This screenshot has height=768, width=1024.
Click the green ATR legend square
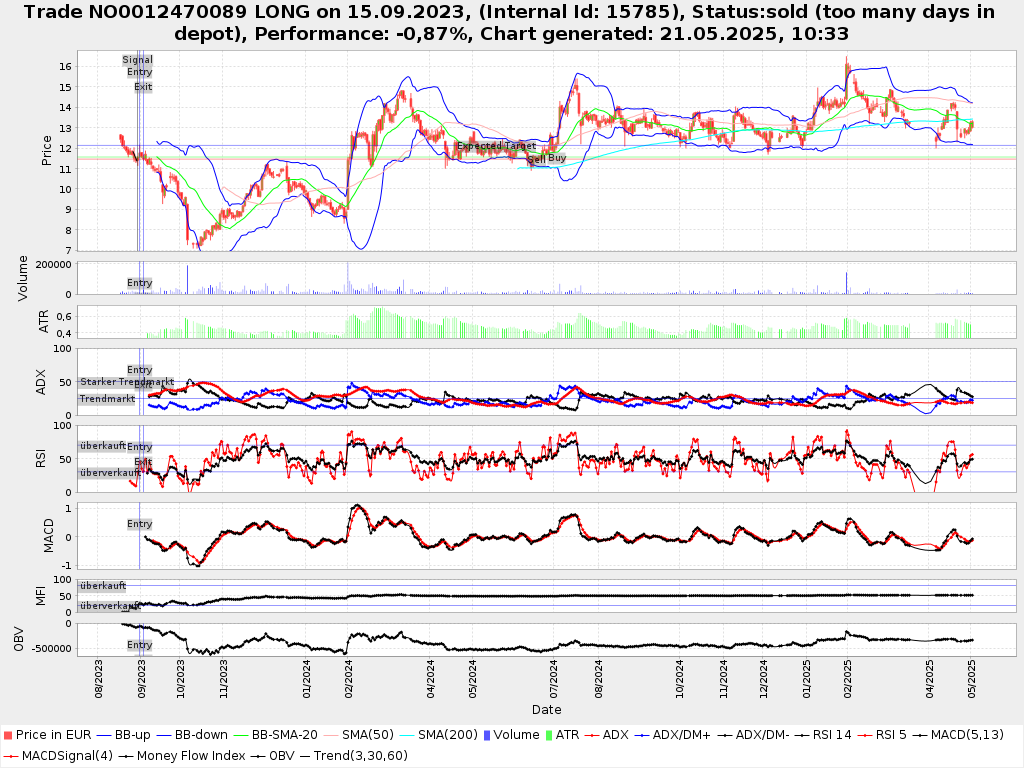[547, 735]
